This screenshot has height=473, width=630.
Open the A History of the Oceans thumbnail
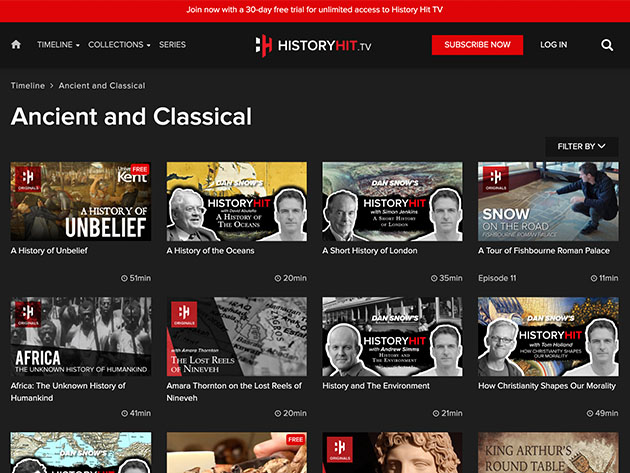tap(237, 202)
